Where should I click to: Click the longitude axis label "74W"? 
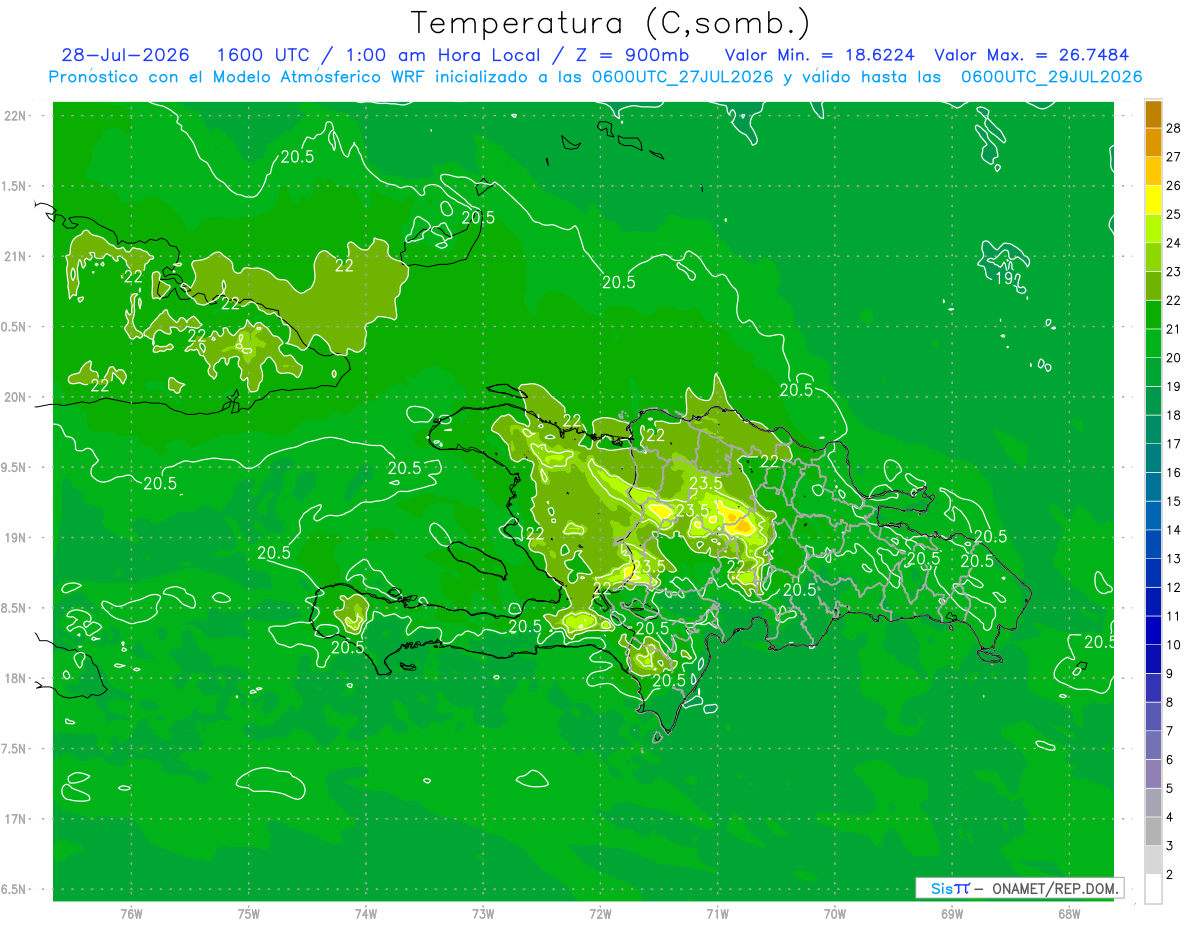click(x=366, y=913)
